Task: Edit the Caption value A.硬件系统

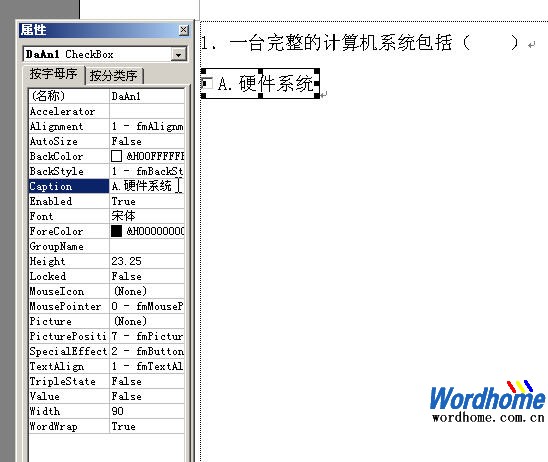Action: tap(147, 186)
